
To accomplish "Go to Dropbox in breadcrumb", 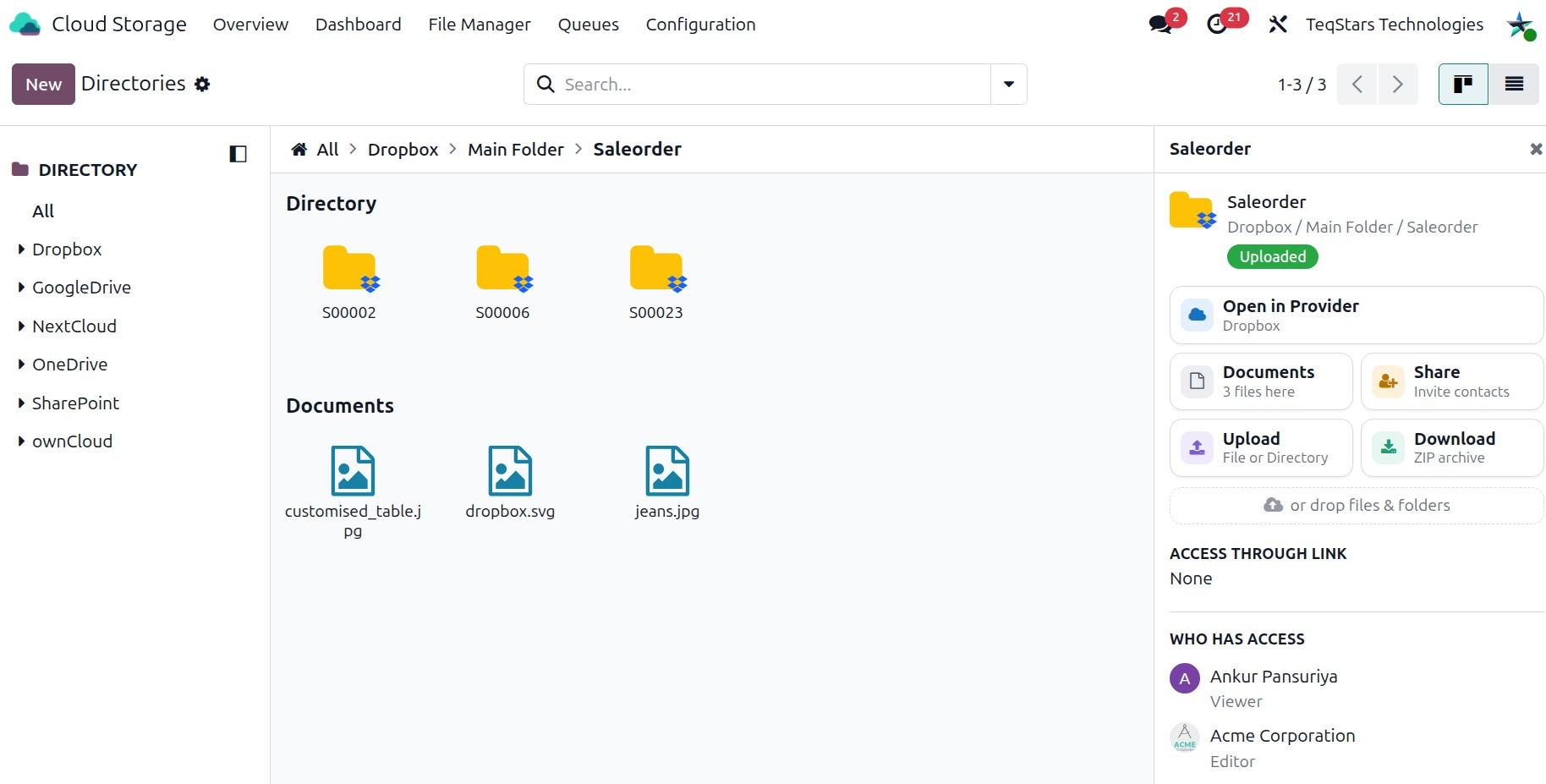I will (403, 150).
